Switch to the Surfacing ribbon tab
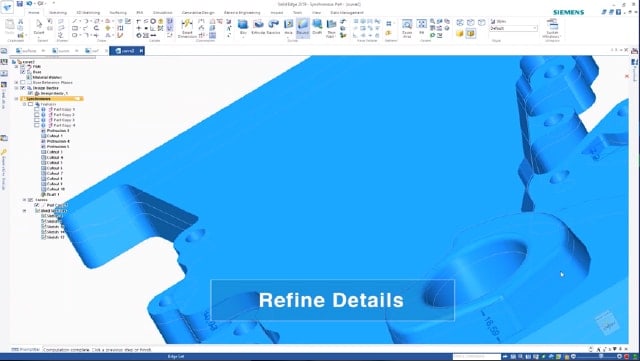The image size is (640, 361). (x=118, y=13)
